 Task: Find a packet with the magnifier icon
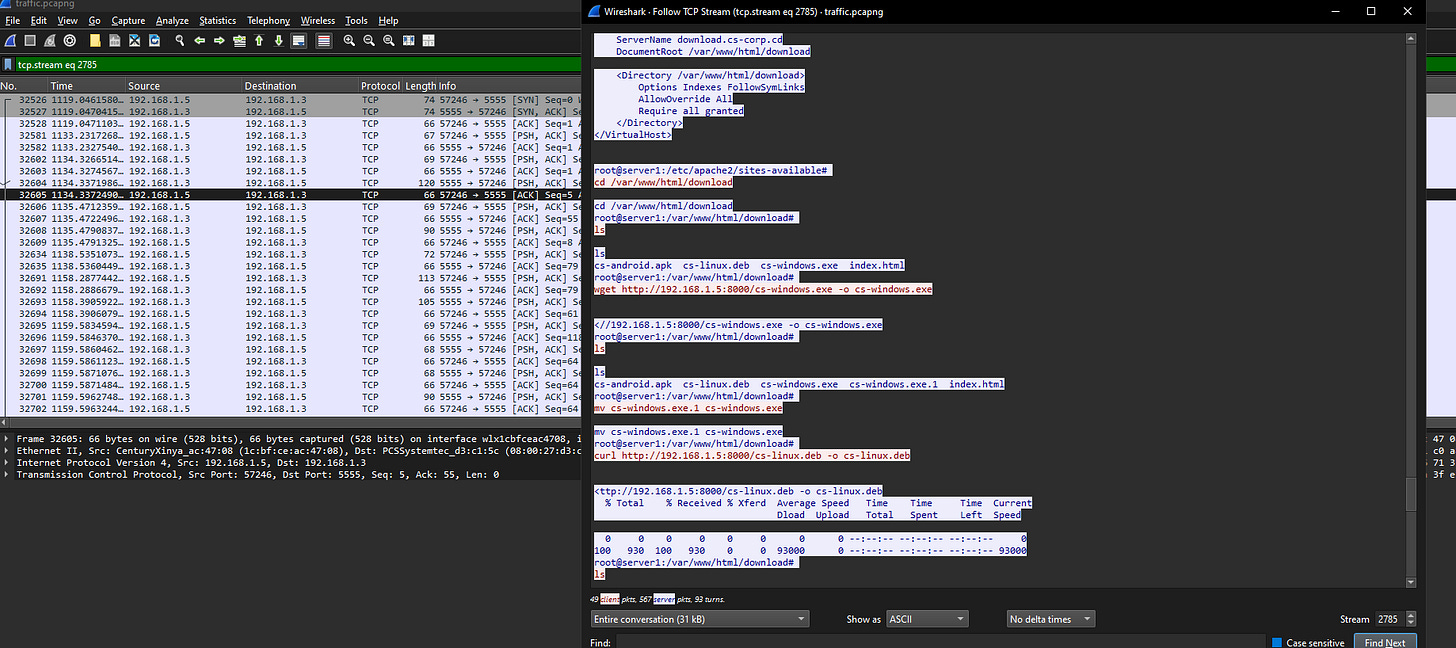click(180, 41)
